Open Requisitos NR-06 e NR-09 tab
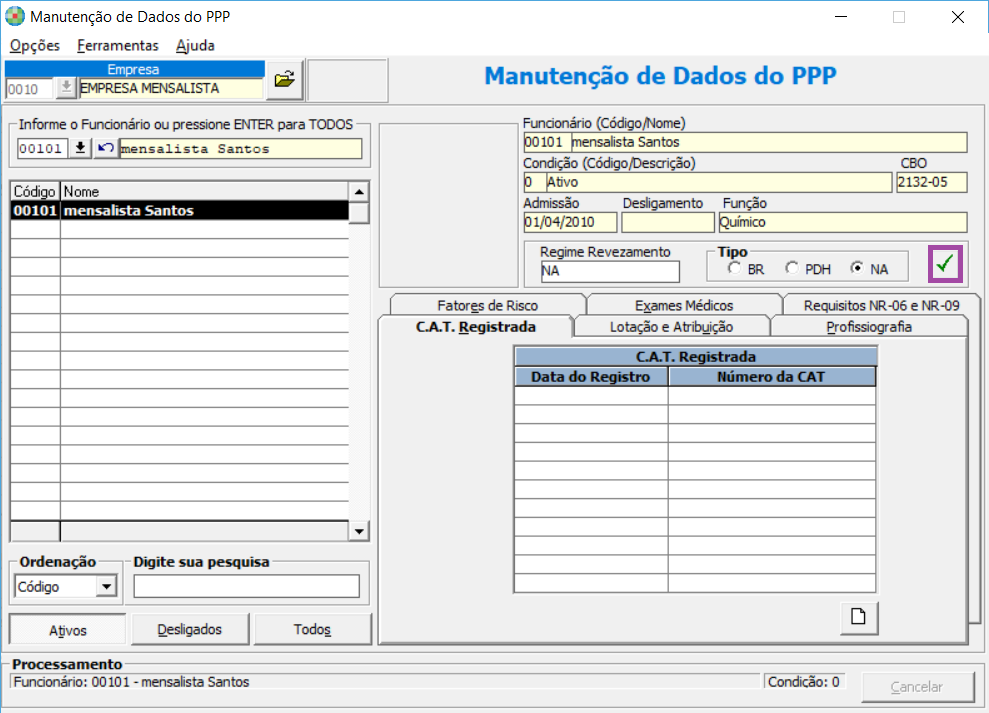 [x=881, y=305]
